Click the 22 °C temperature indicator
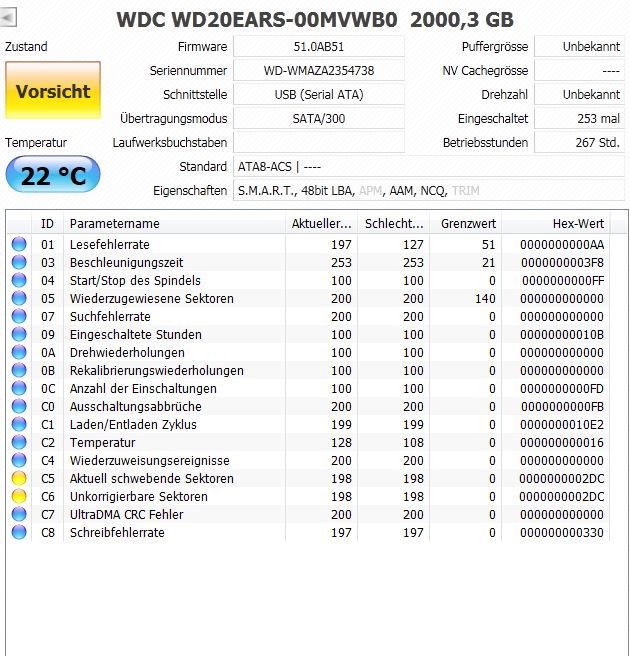 [x=53, y=175]
